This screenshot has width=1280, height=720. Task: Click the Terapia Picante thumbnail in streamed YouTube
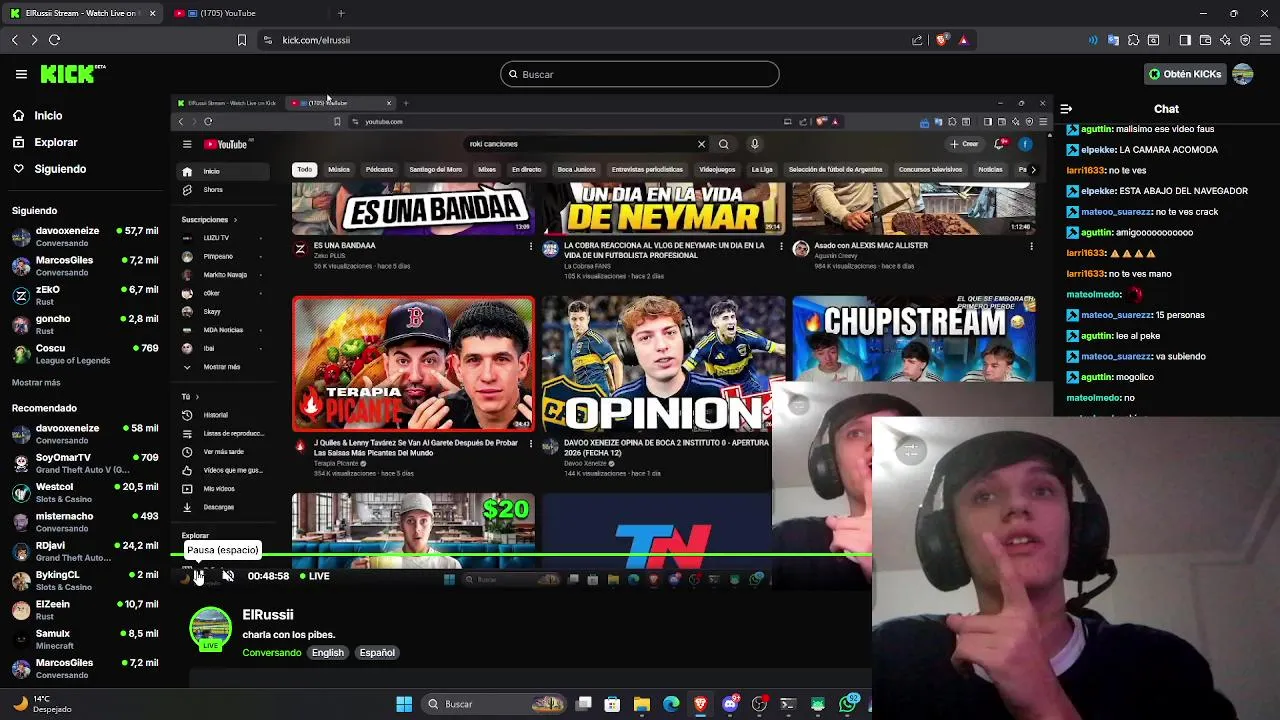click(x=413, y=364)
